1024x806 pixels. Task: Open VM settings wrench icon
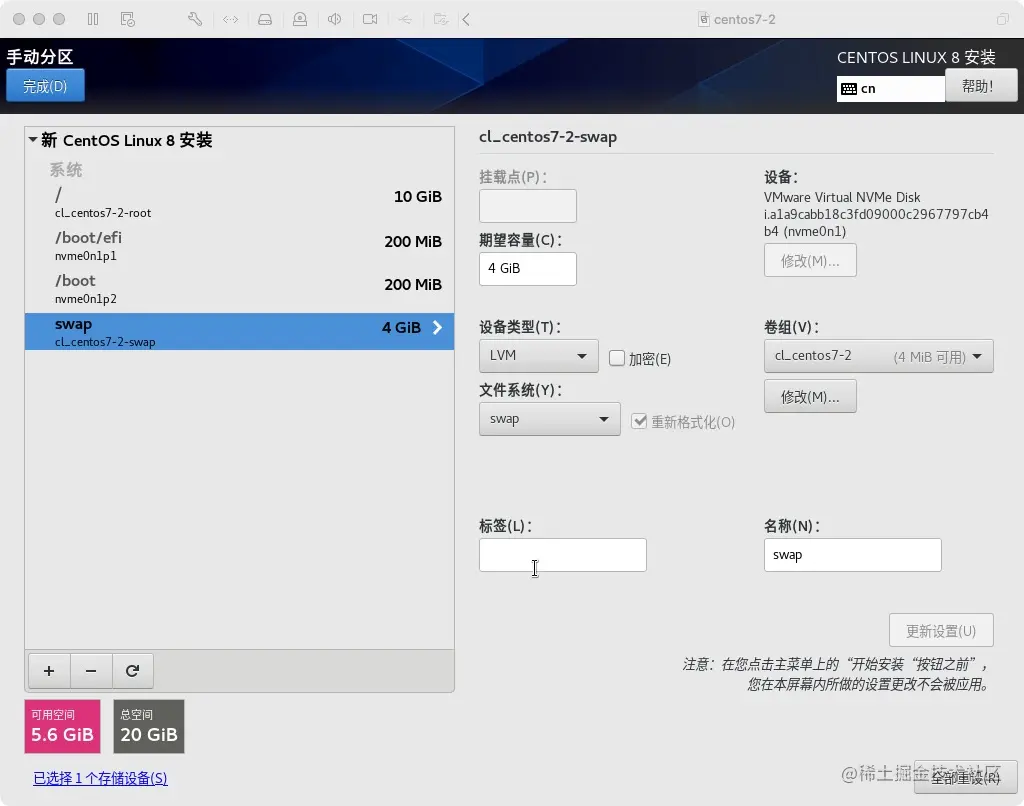[195, 19]
